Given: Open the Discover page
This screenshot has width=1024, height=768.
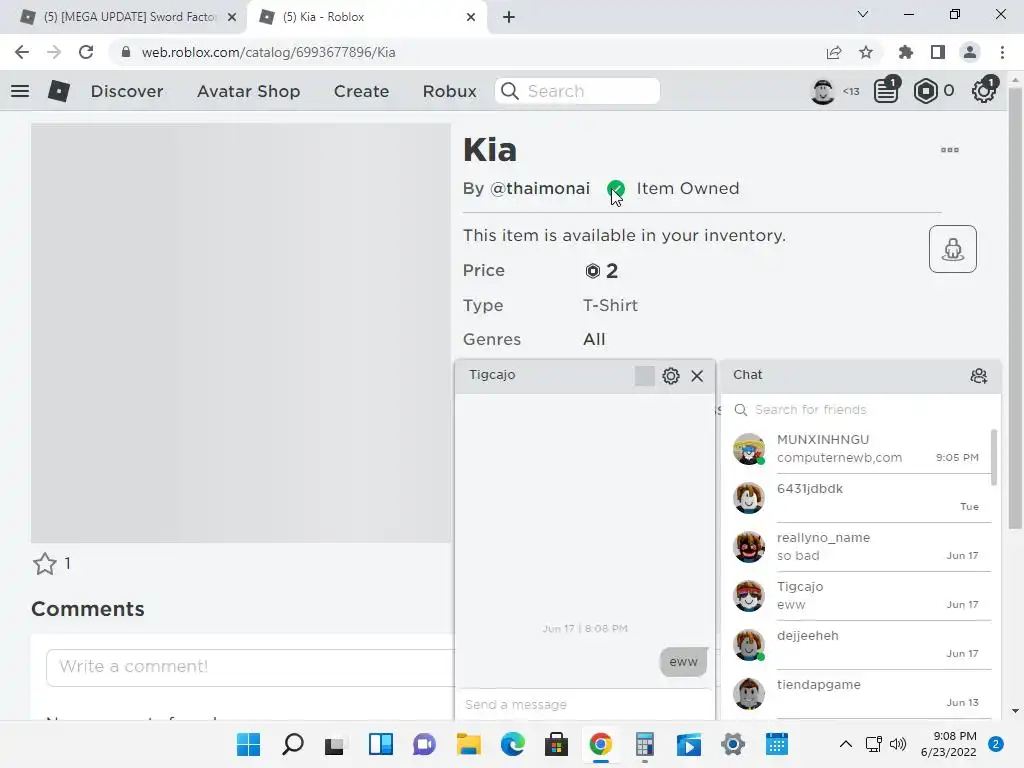Looking at the screenshot, I should (127, 91).
